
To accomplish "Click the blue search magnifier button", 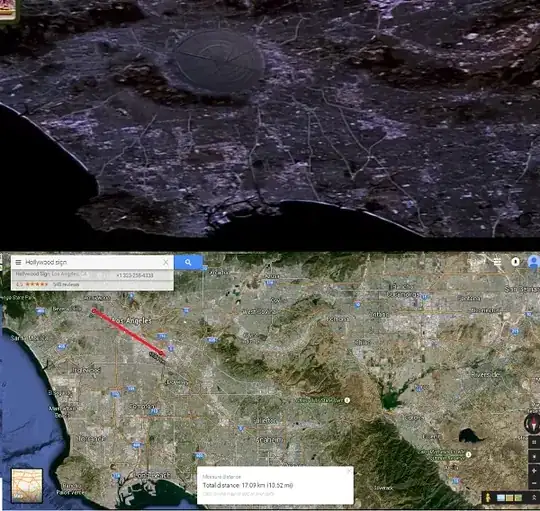I will pos(188,262).
